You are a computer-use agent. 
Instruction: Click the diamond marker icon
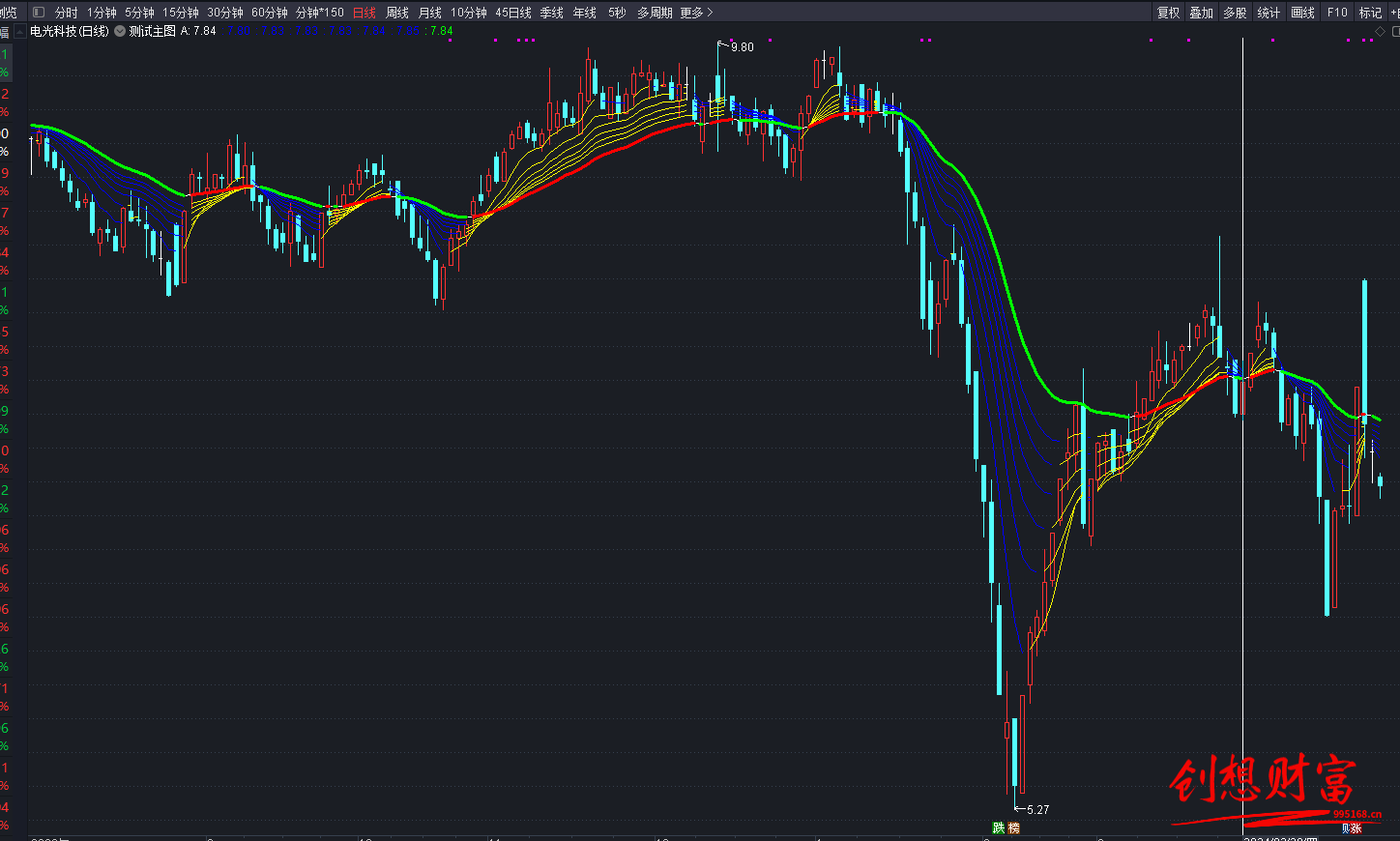click(1380, 32)
